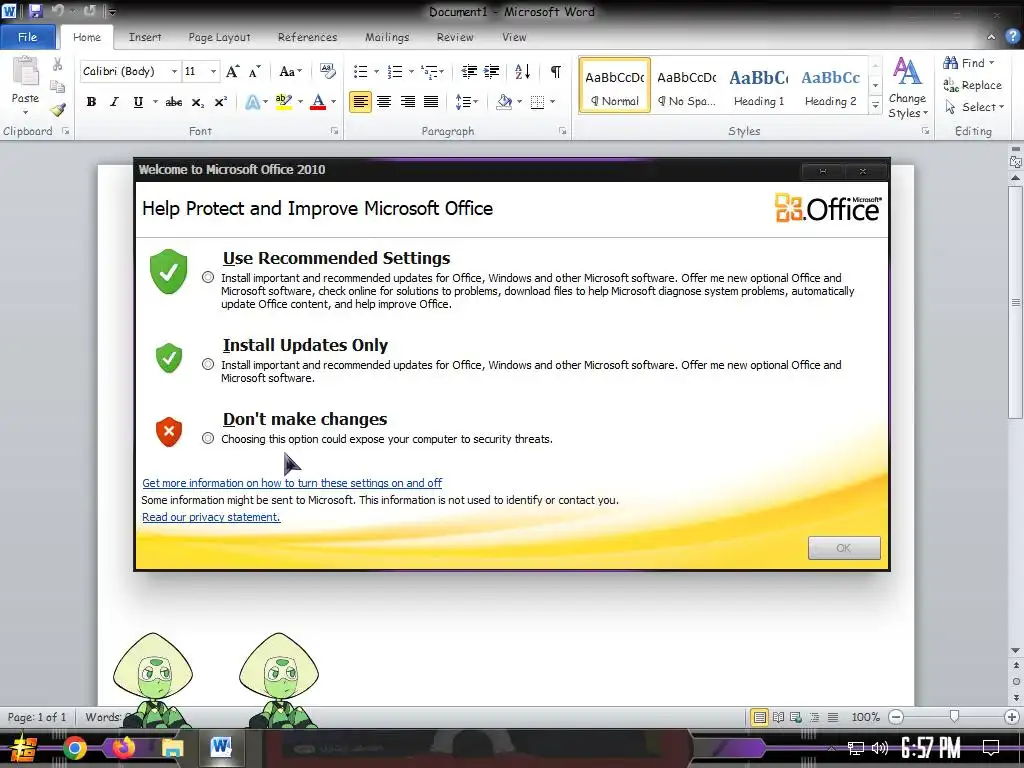This screenshot has height=768, width=1024.
Task: Click the Borders icon
Action: point(537,102)
